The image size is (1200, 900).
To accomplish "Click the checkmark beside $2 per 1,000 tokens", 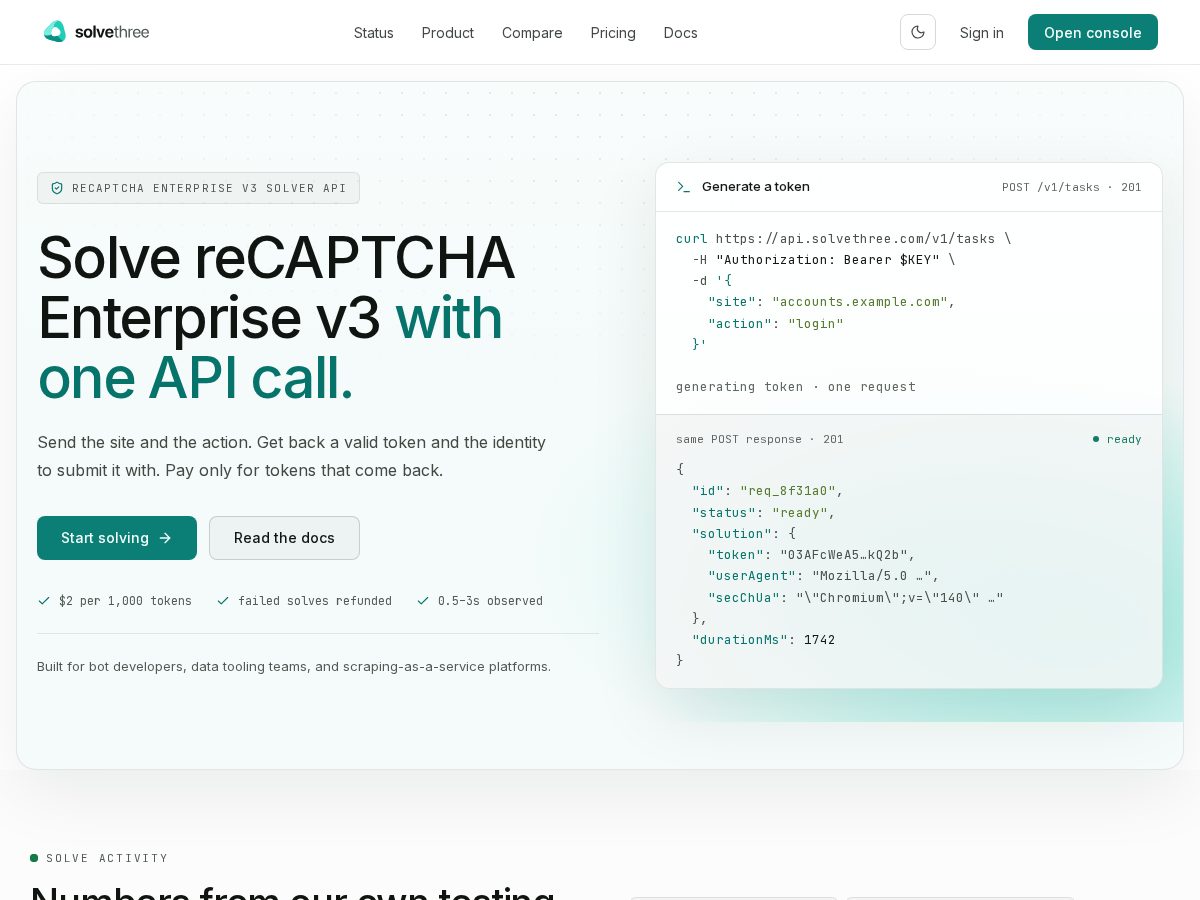I will pos(44,601).
